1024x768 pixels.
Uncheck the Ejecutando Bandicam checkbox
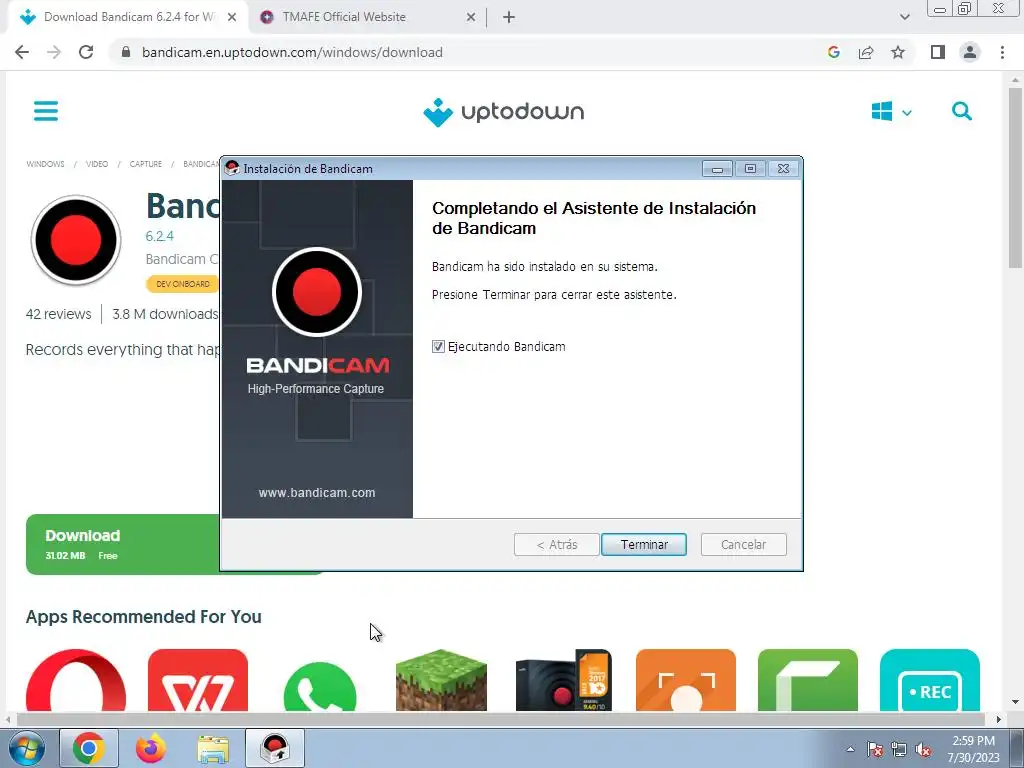pos(438,347)
